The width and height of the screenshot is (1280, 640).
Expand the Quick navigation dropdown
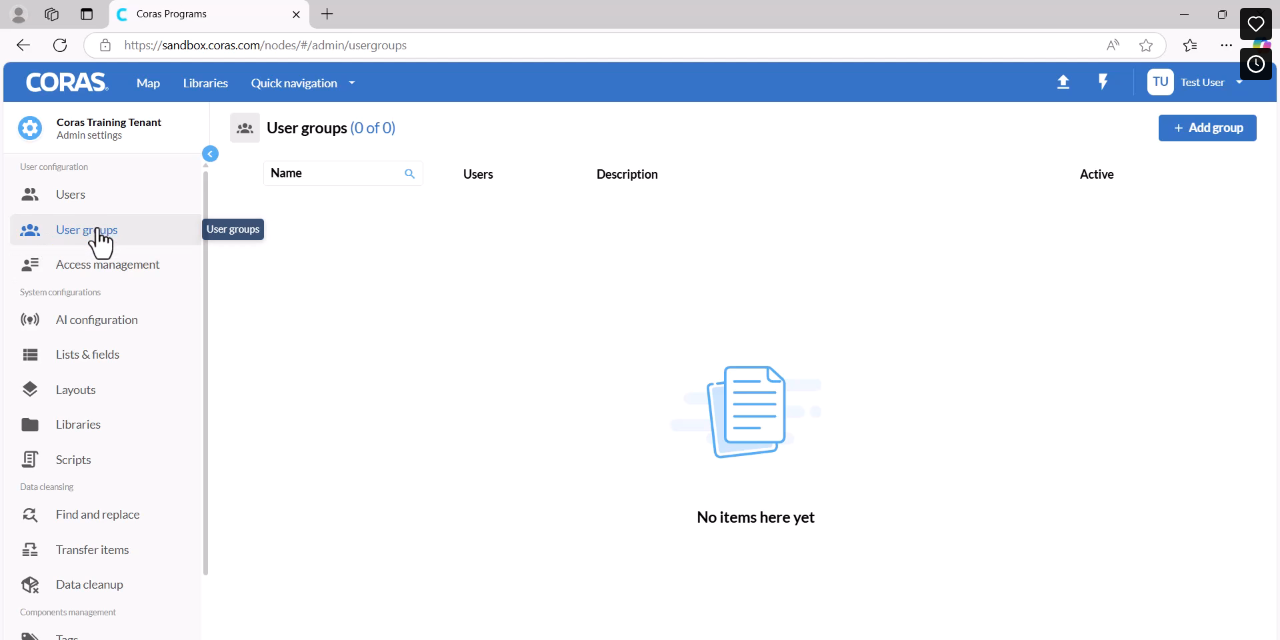click(303, 83)
